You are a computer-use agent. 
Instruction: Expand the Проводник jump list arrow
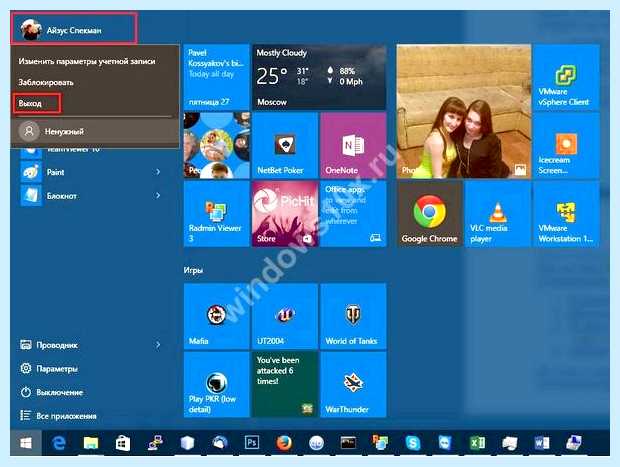[x=158, y=345]
